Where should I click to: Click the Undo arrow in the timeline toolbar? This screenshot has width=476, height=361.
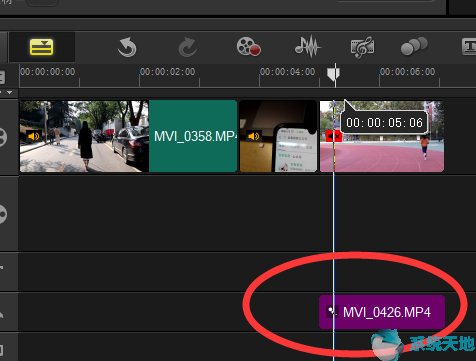[127, 47]
